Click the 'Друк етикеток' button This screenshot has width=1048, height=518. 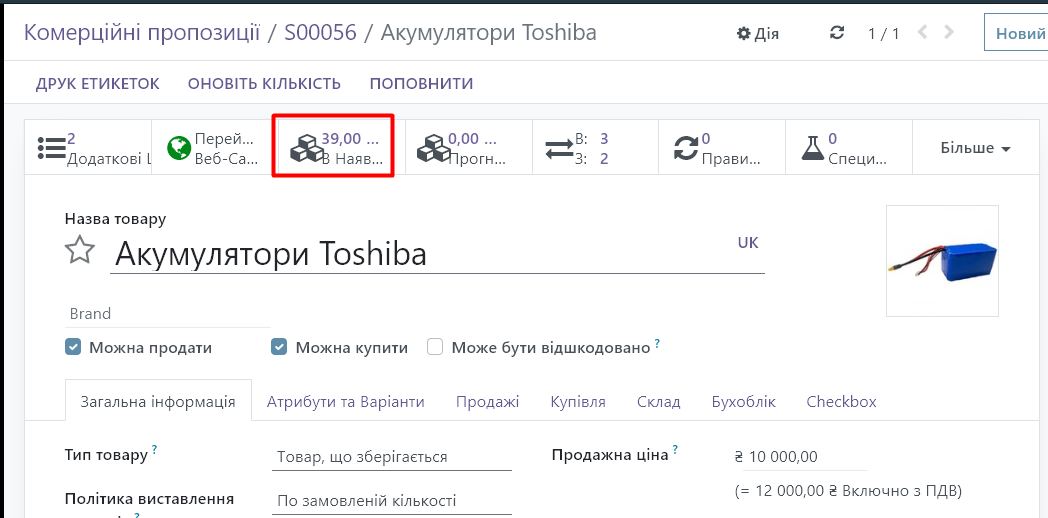coord(98,83)
